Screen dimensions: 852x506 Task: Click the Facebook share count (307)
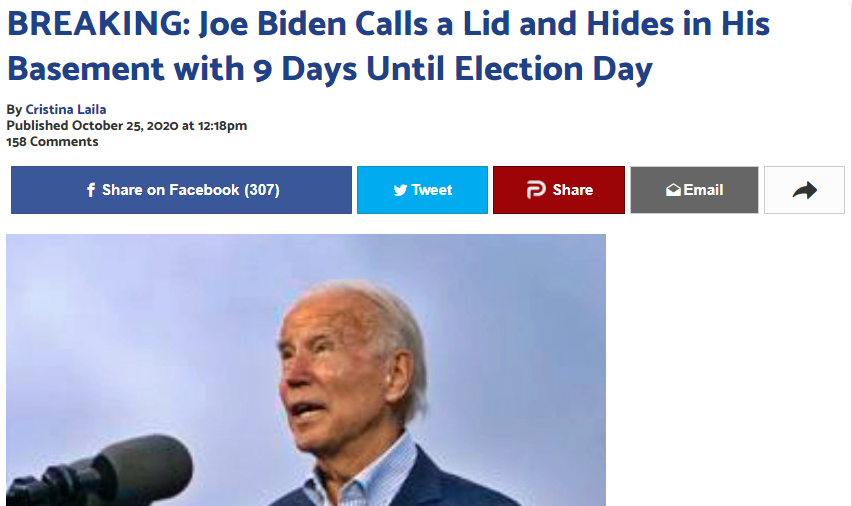tap(262, 190)
